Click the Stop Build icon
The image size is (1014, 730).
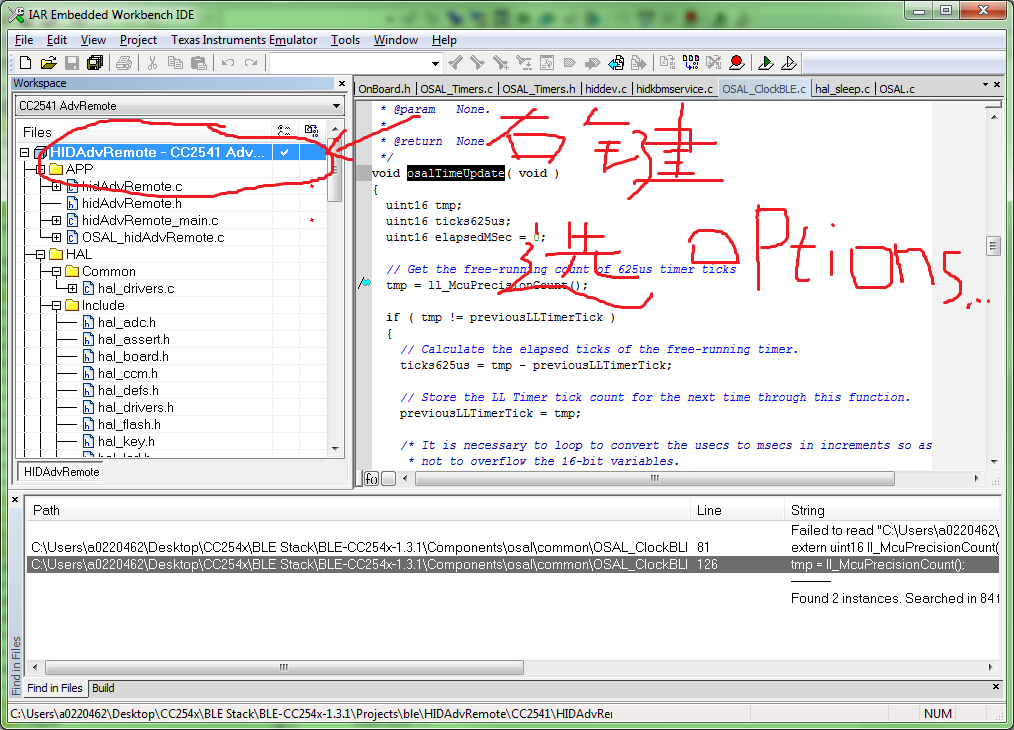point(713,63)
